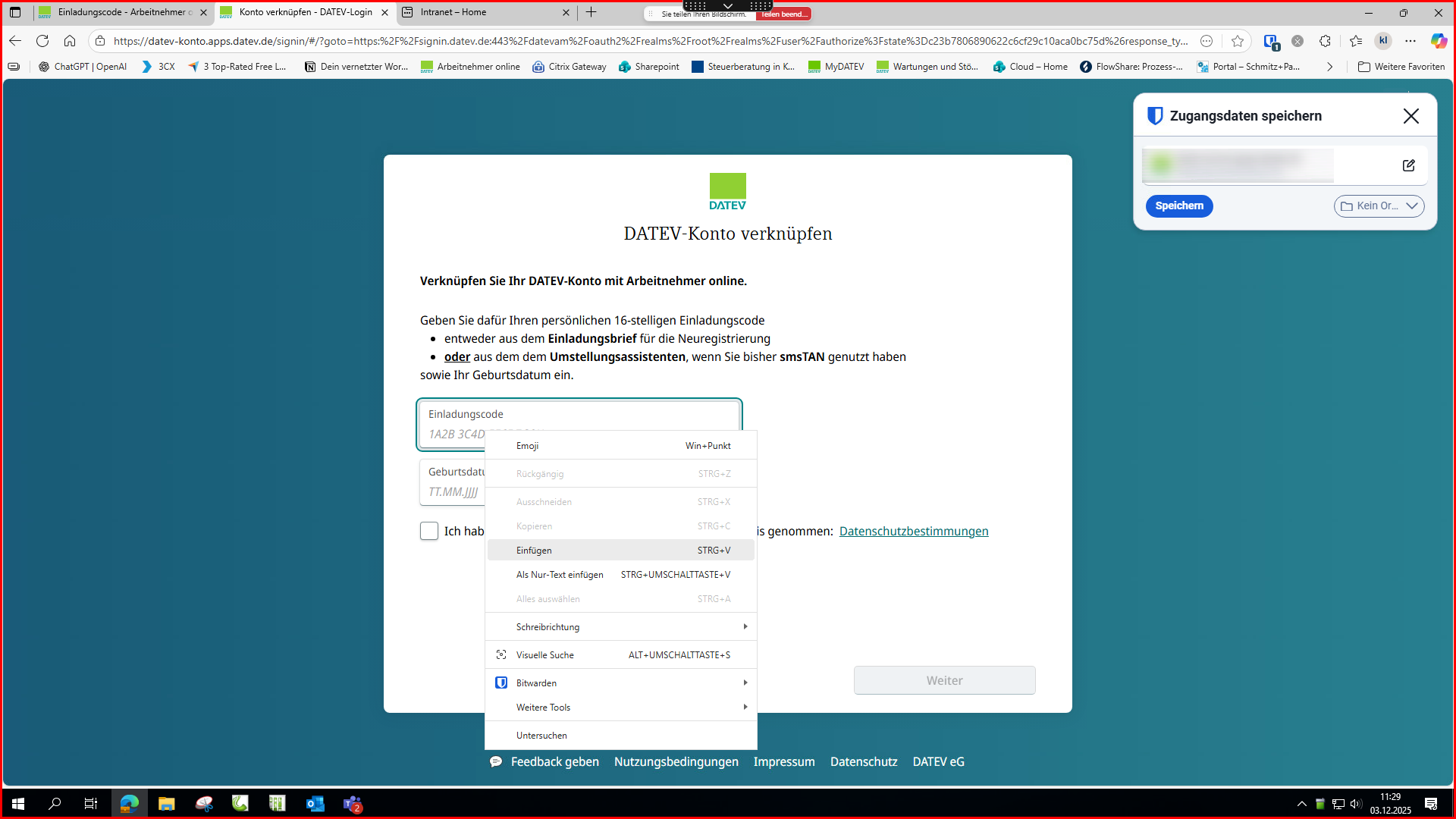The width and height of the screenshot is (1456, 819).
Task: Click the Bitwarden extension icon in toolbar
Action: coord(1271,42)
